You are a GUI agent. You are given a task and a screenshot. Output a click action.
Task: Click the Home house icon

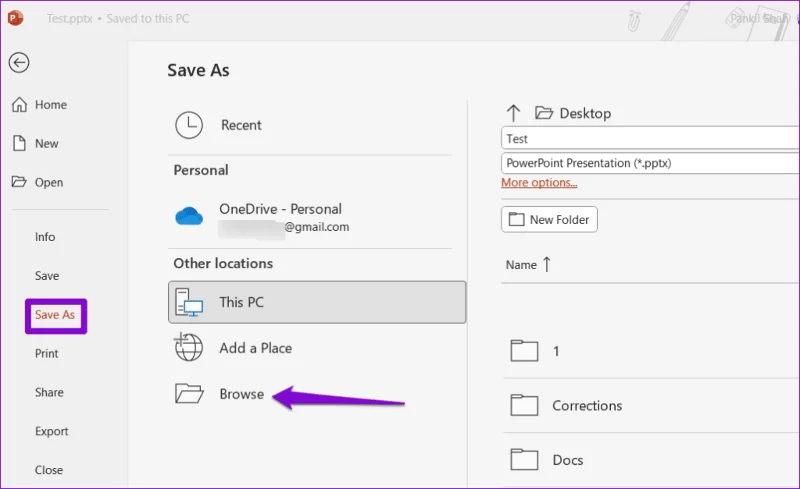pyautogui.click(x=19, y=104)
